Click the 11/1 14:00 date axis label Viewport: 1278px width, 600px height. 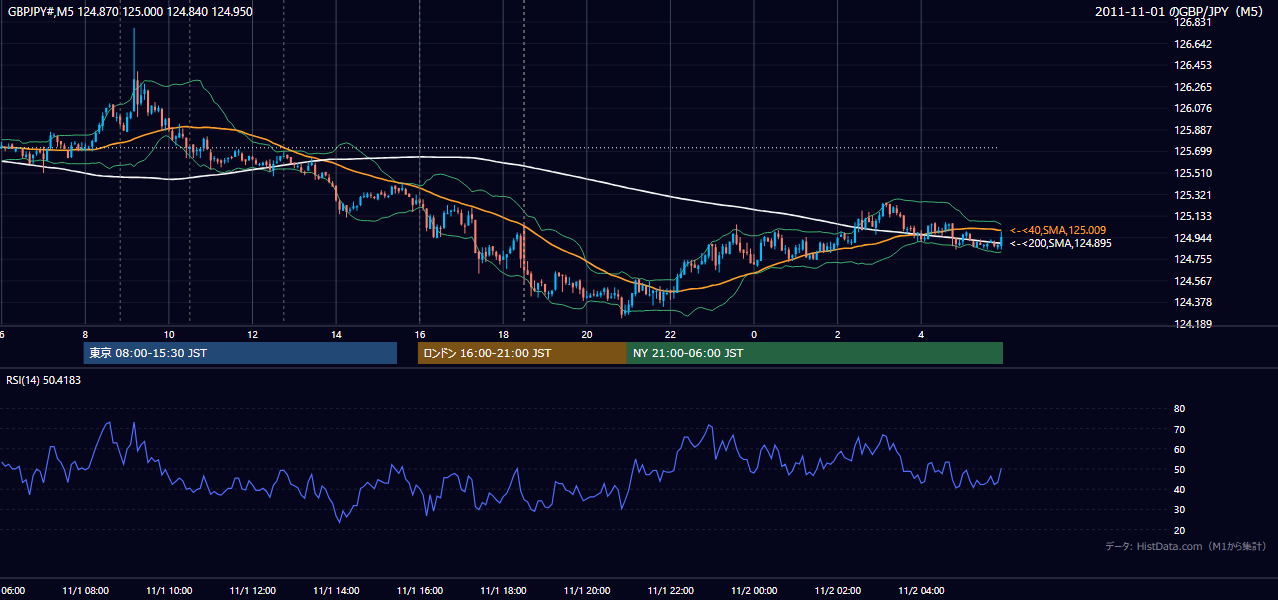[336, 590]
